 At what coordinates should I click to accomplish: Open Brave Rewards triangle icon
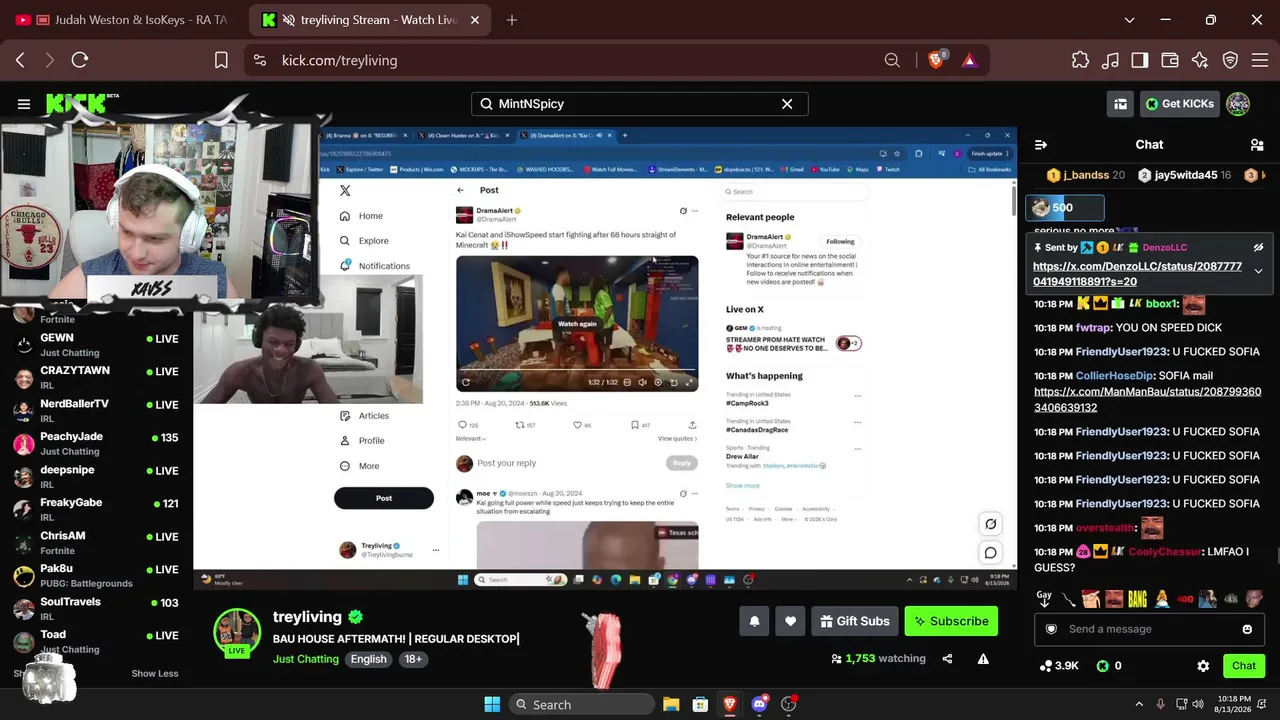[969, 60]
